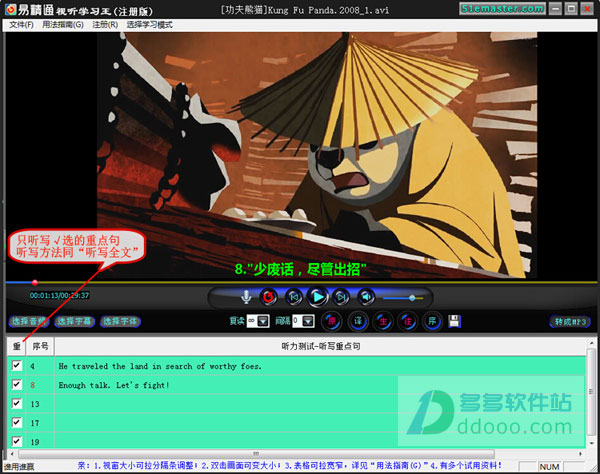Screen dimensions: 600x474
Task: Maximize the window
Action: (571, 8)
